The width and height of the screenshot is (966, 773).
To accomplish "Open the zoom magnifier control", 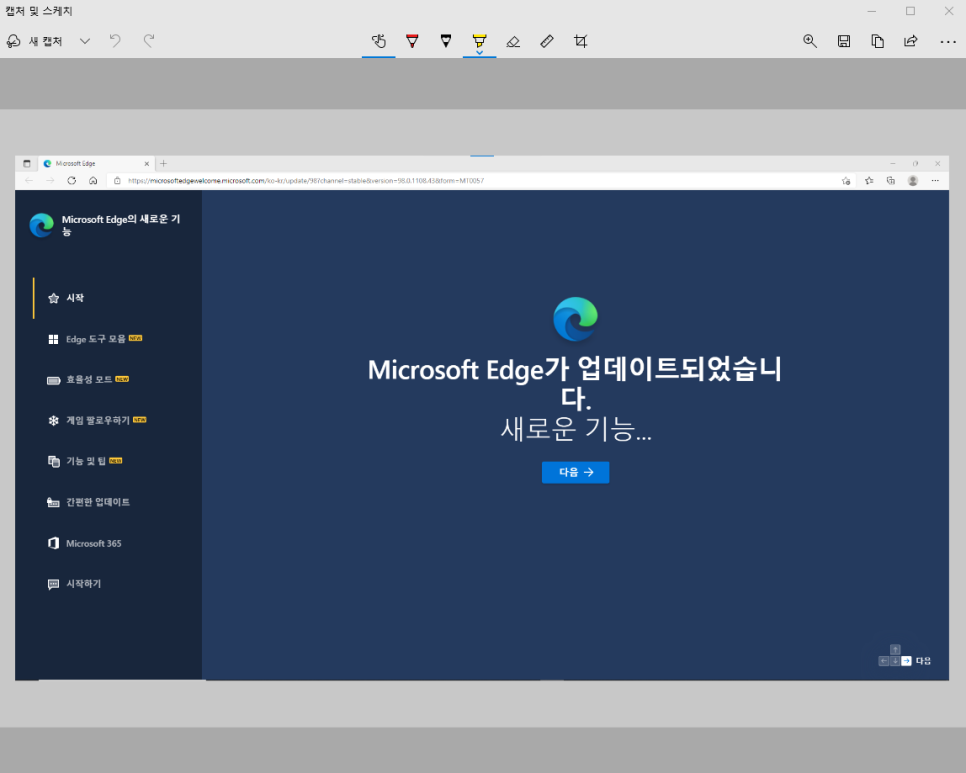I will point(810,41).
